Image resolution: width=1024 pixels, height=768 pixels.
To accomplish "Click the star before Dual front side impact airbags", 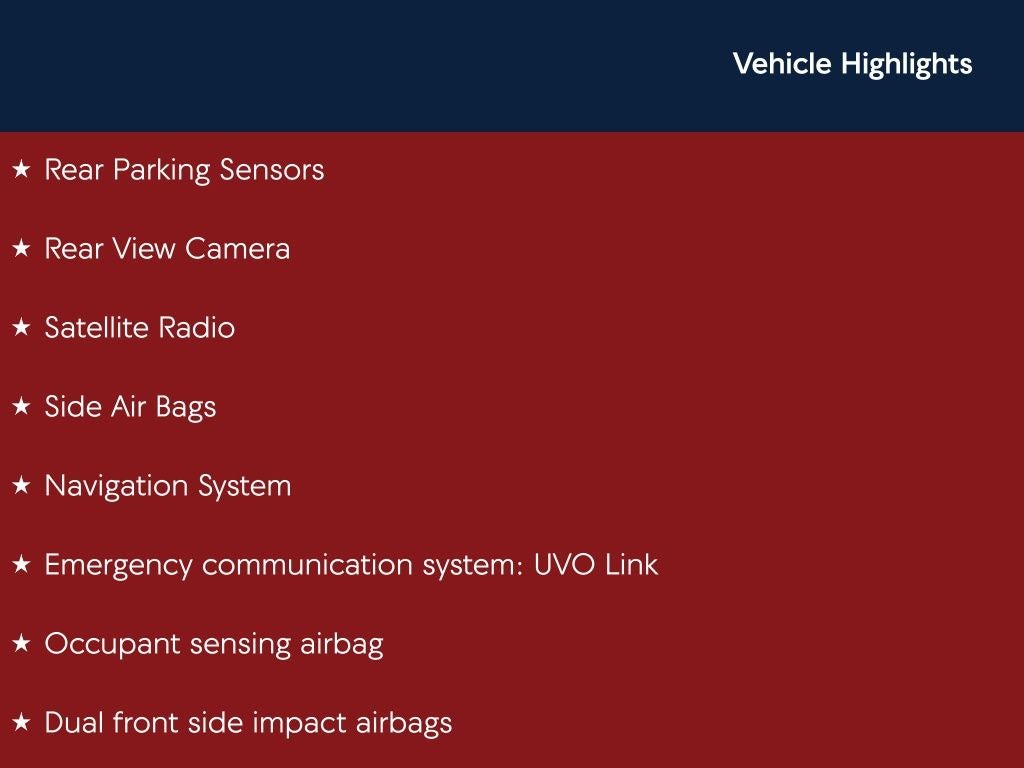I will click(21, 724).
